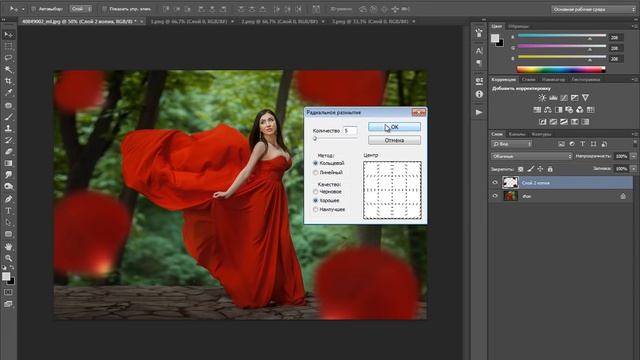Screen dimensions: 640x360
Task: Click the color spectrum ramp
Action: point(561,69)
